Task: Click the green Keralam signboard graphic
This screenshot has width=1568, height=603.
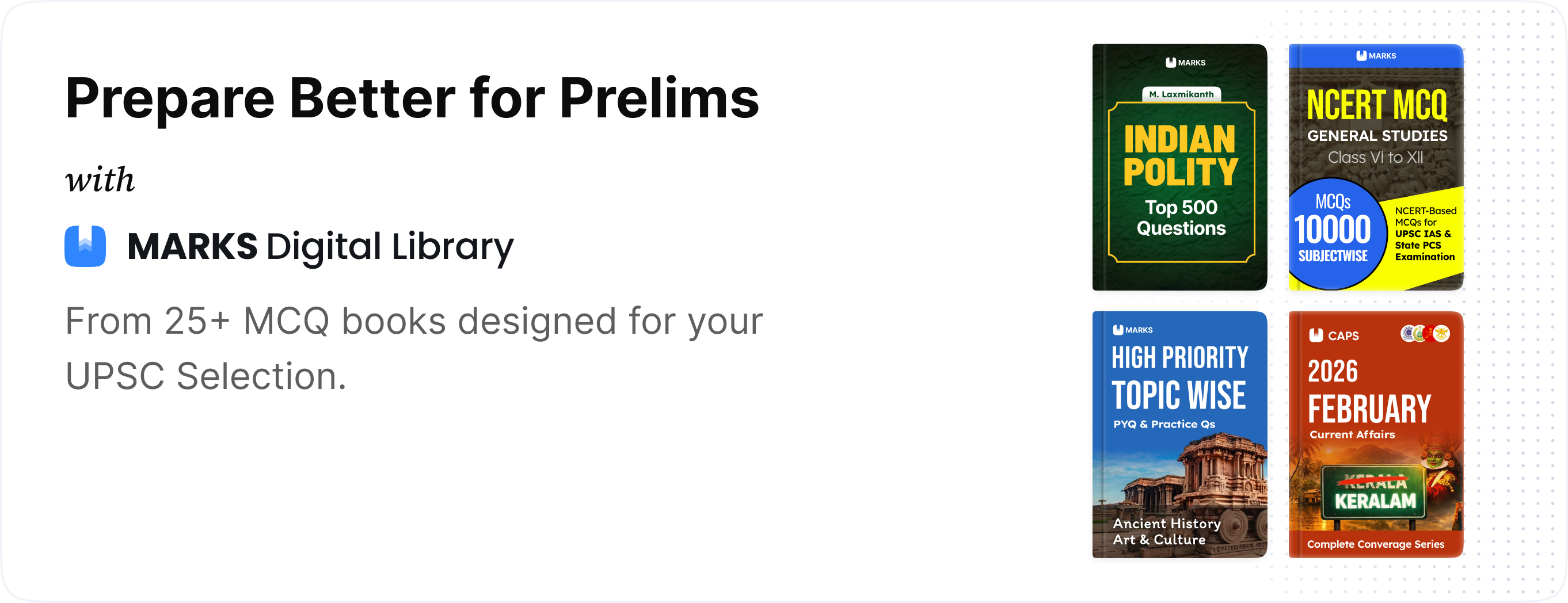Action: [x=1375, y=493]
